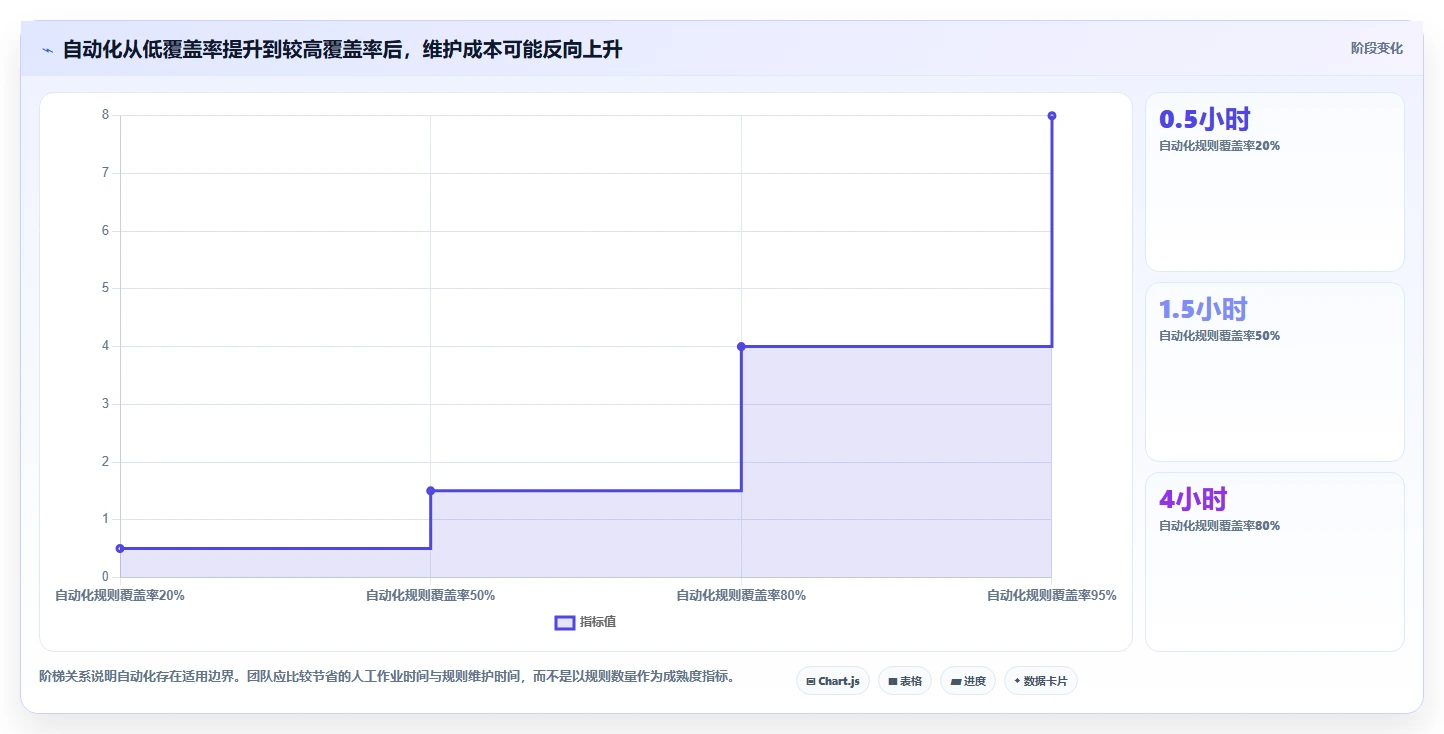Click the 0.5小时 card value
1444x734 pixels.
[1205, 119]
